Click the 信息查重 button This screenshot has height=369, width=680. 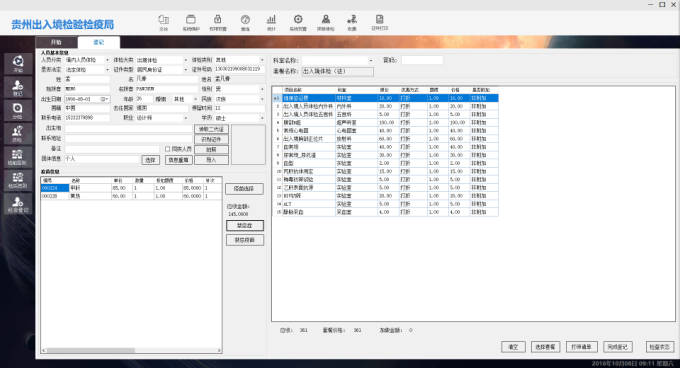tap(178, 160)
